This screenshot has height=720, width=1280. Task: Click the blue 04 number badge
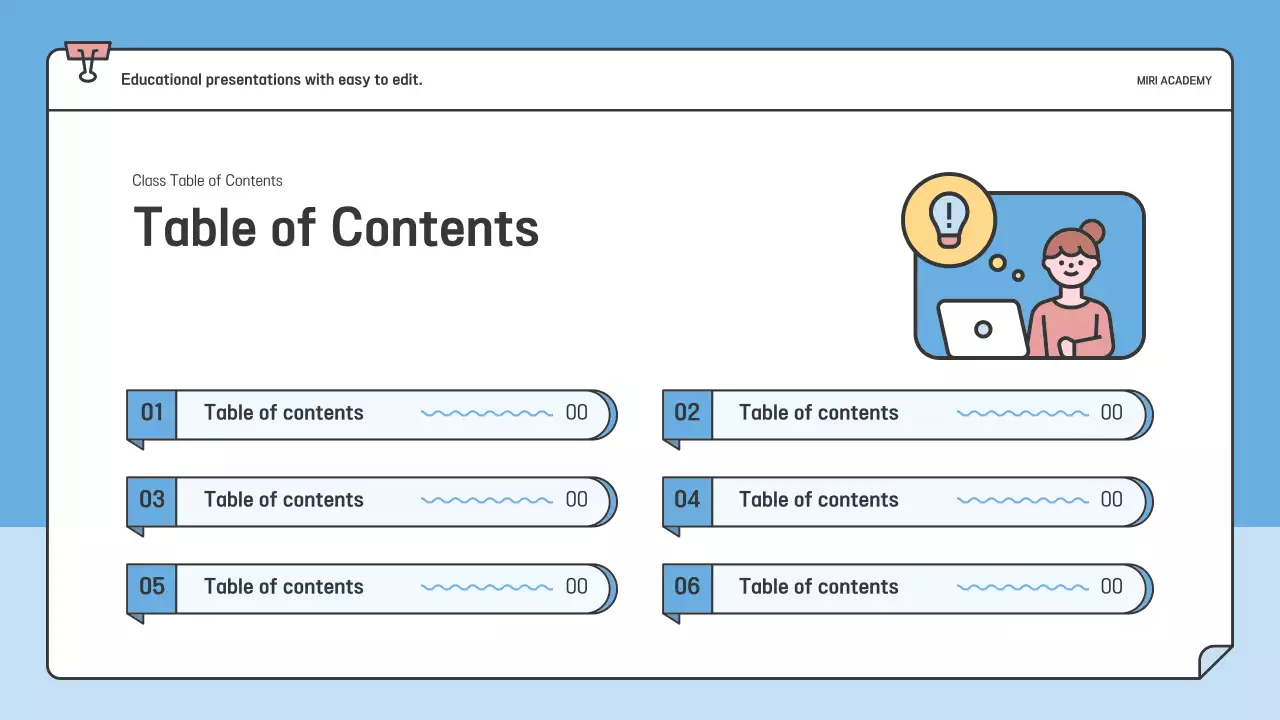(687, 500)
